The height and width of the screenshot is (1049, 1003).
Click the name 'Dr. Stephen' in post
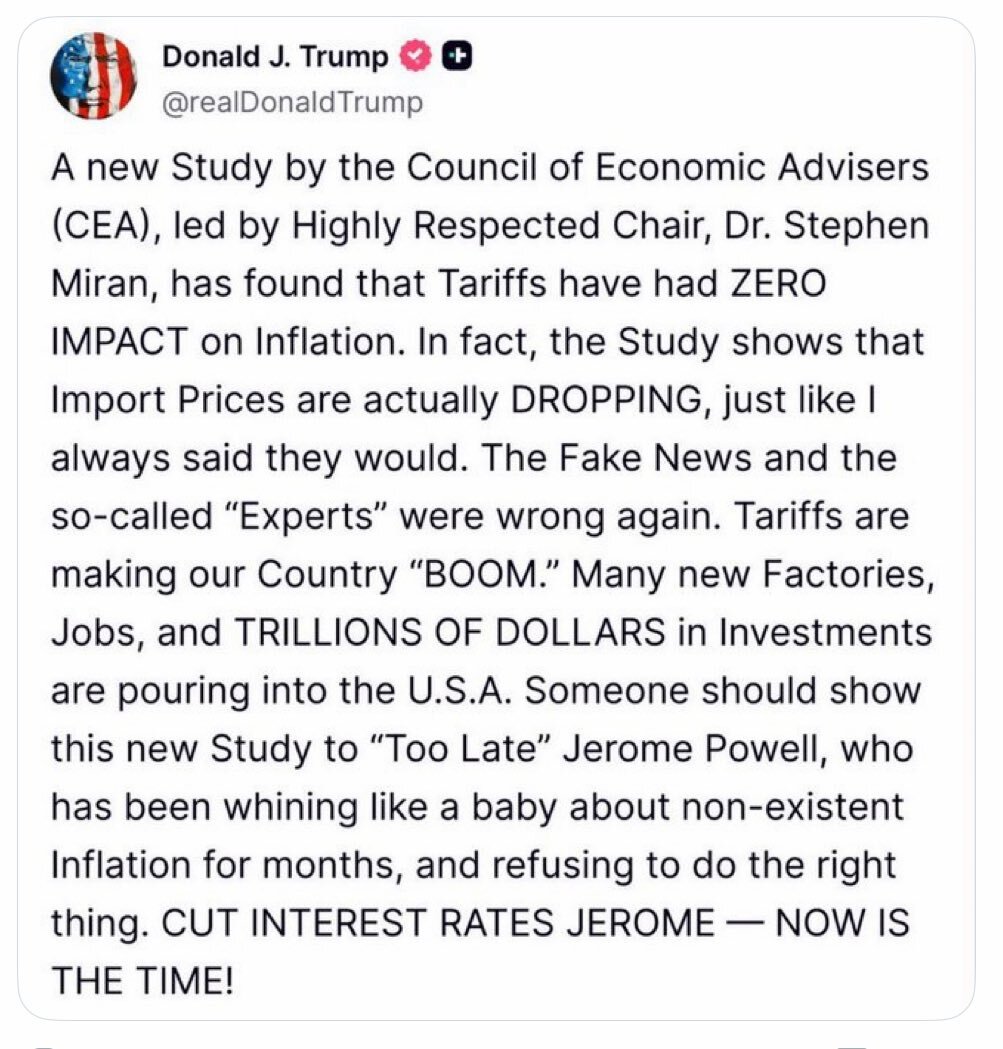coord(826,226)
